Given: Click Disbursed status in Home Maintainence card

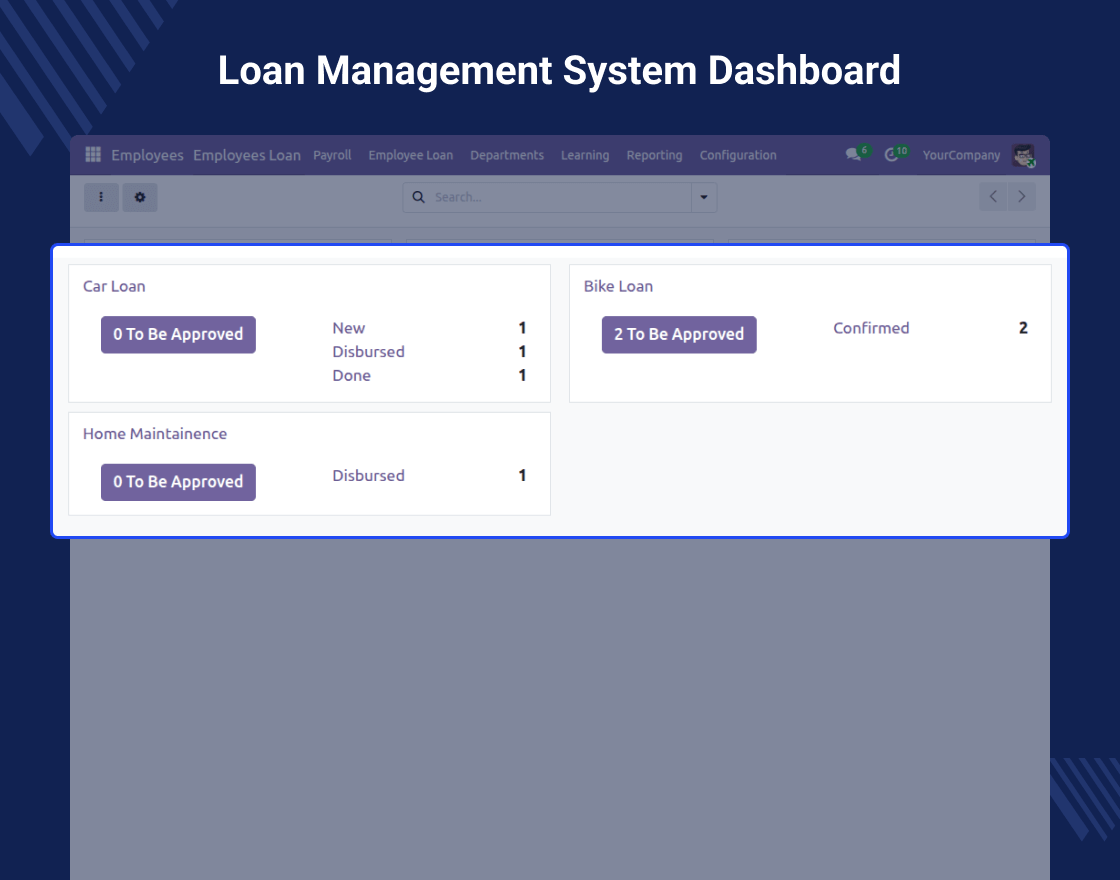Looking at the screenshot, I should tap(369, 475).
